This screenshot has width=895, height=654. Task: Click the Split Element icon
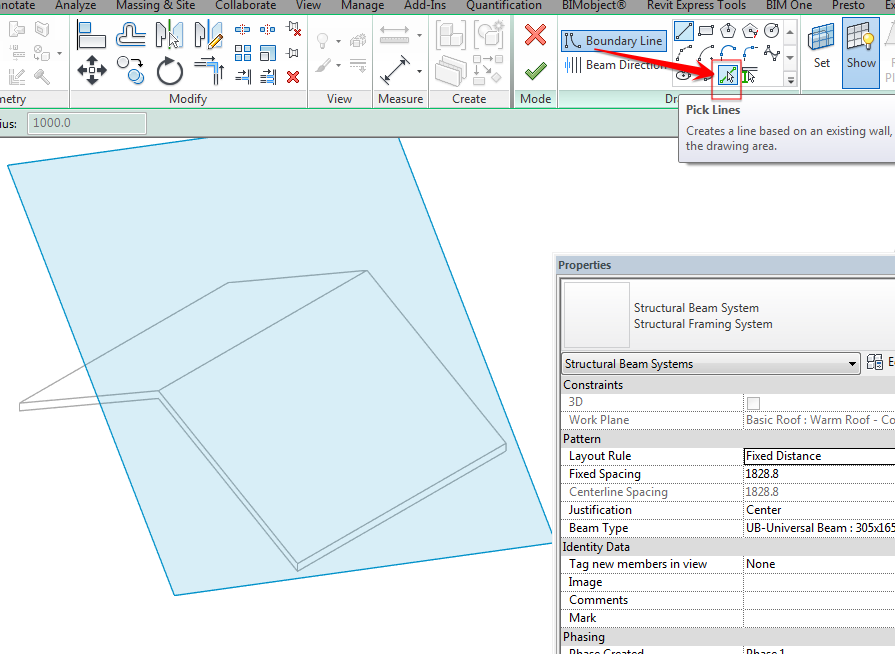(243, 29)
